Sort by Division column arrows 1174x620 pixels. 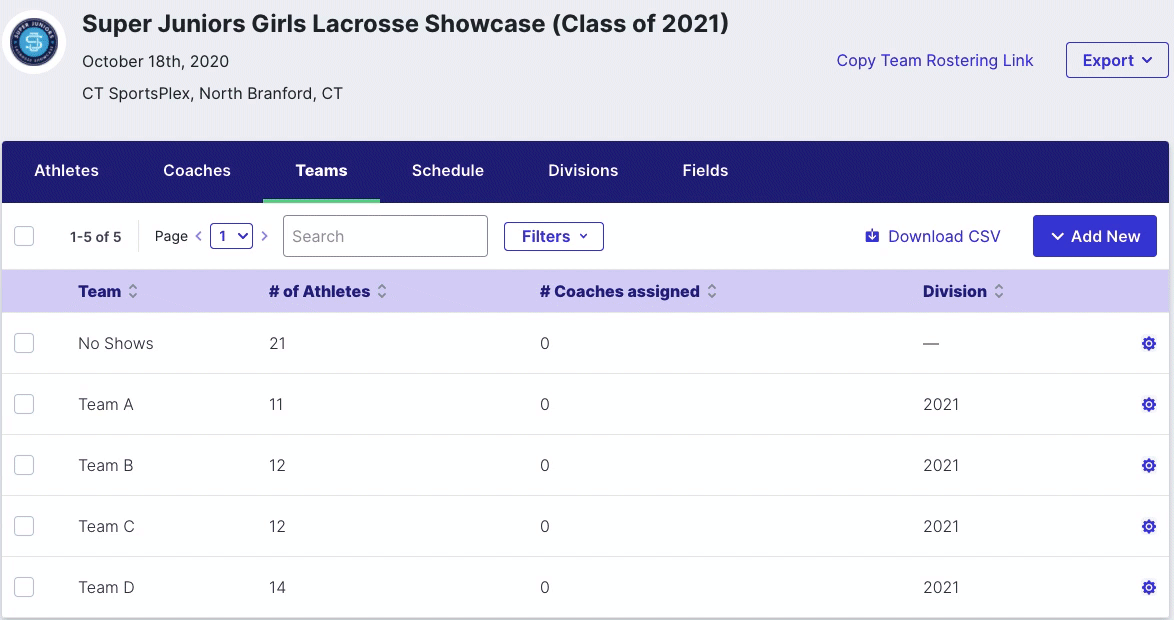click(999, 291)
